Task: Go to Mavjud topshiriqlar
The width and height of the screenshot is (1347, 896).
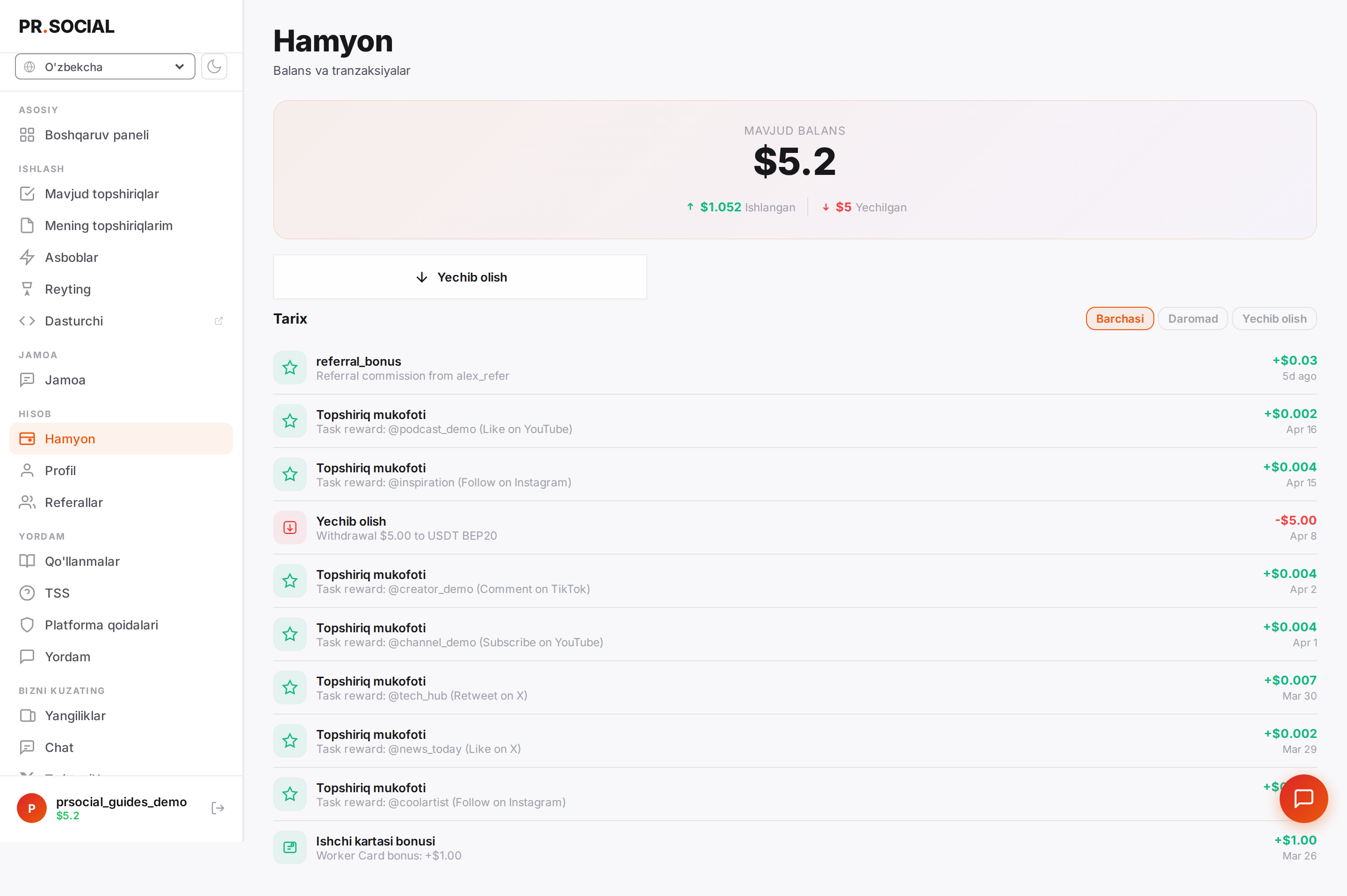Action: [x=121, y=194]
